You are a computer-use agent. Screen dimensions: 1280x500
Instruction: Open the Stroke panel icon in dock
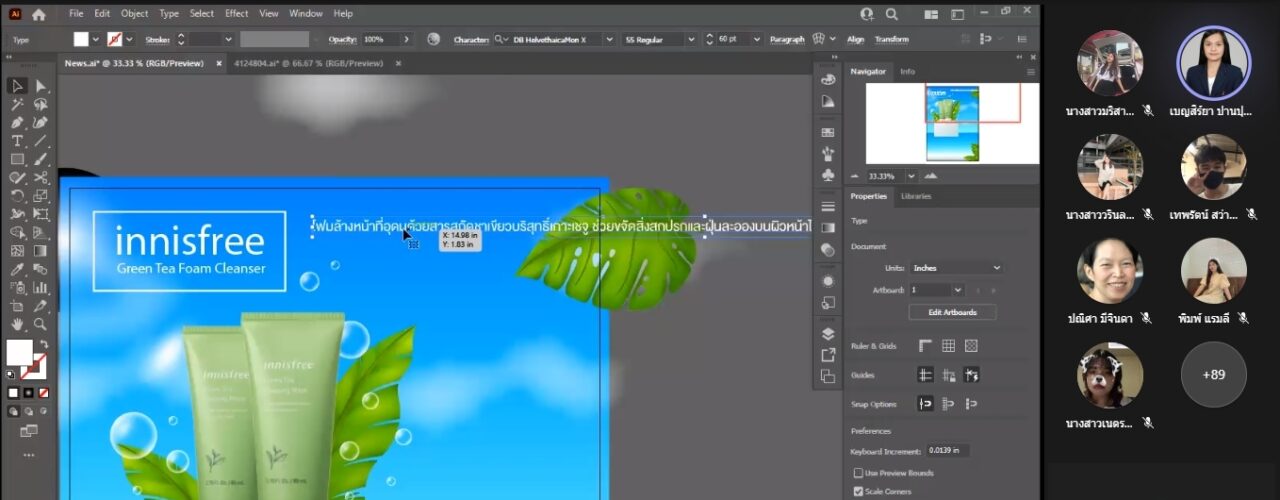828,206
